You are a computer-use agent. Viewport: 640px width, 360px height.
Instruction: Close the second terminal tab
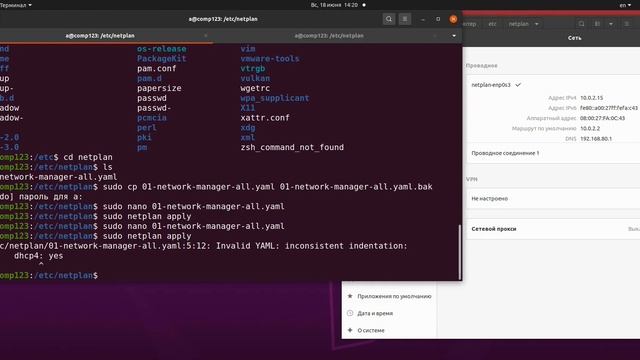point(435,36)
